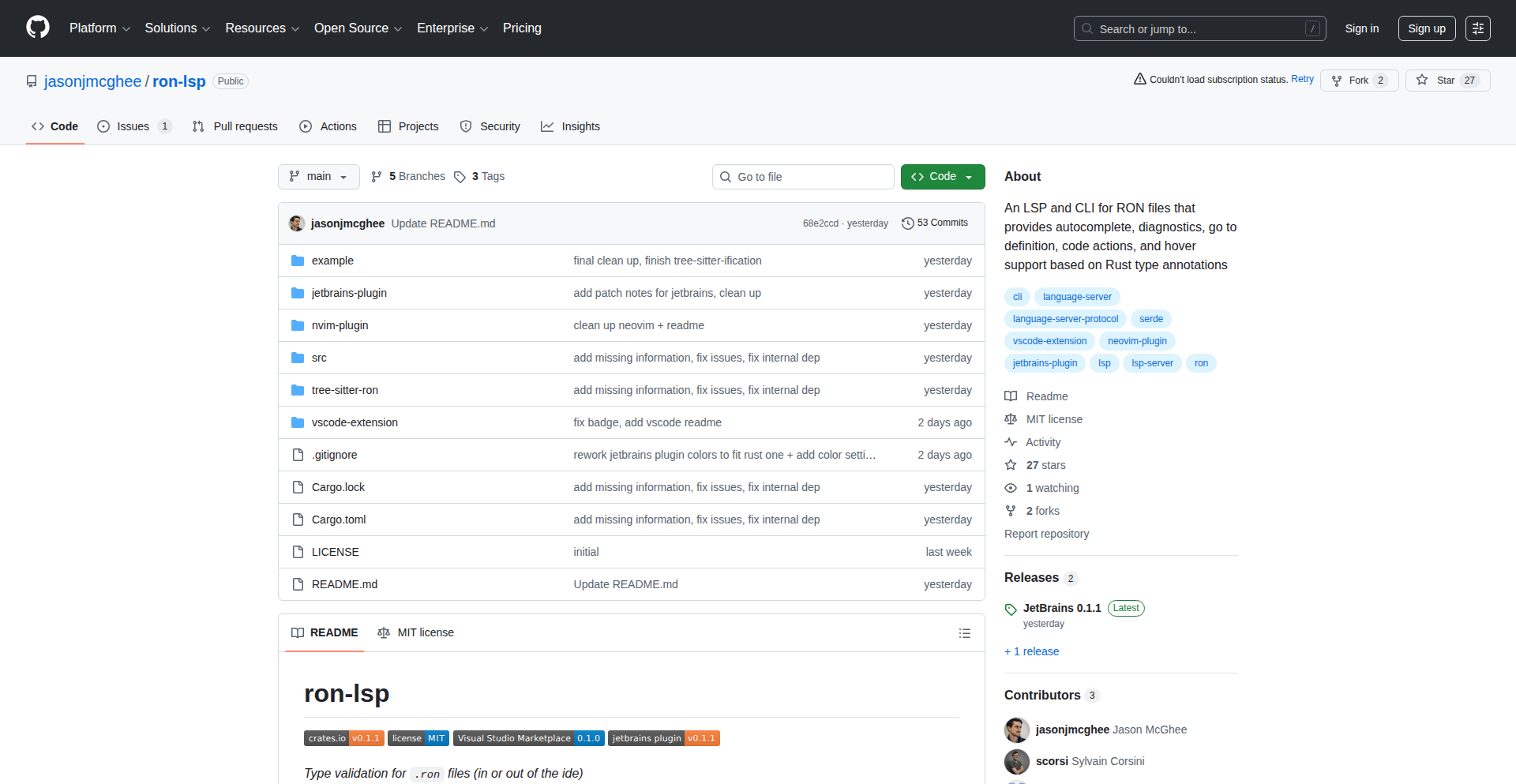
Task: Click the tree-sitter-ron folder icon
Action: coord(298,390)
